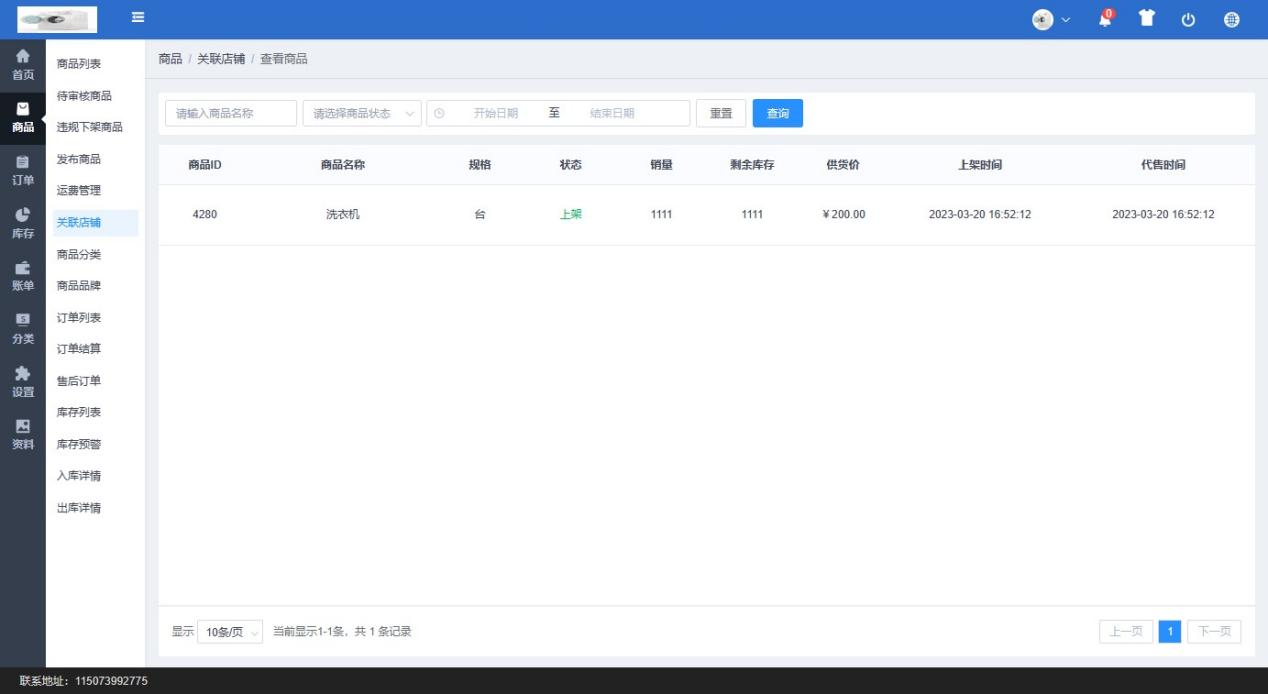The height and width of the screenshot is (694, 1268).
Task: Open 入库详情 submenu item
Action: 79,476
